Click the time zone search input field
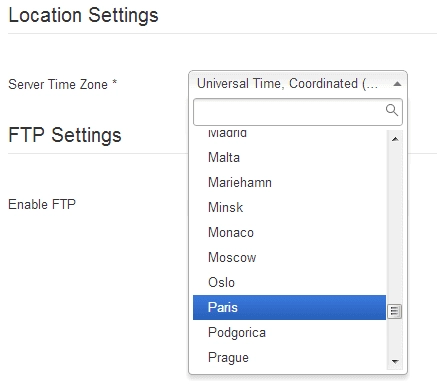The height and width of the screenshot is (390, 437). (298, 112)
